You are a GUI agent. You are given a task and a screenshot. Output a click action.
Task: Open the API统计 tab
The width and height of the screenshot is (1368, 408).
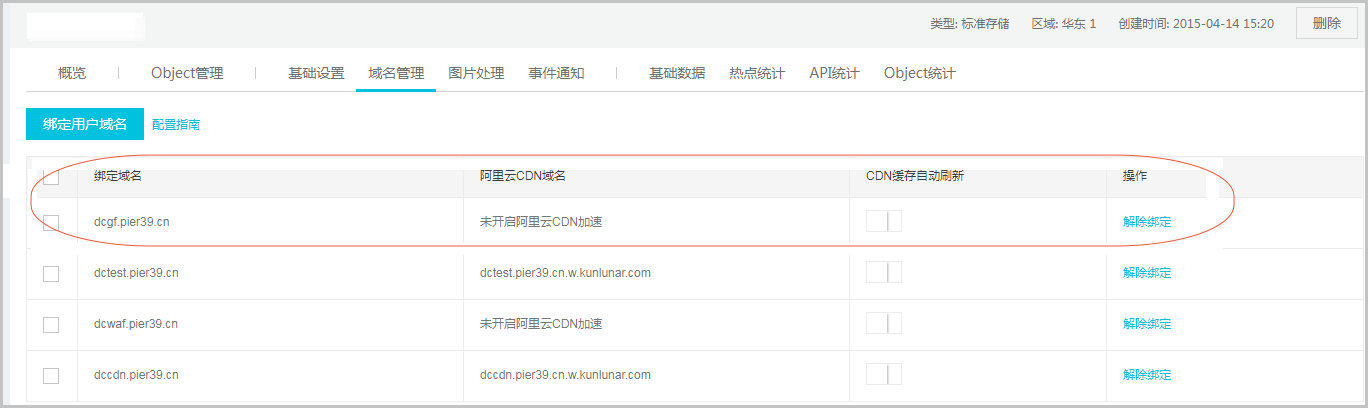tap(834, 73)
